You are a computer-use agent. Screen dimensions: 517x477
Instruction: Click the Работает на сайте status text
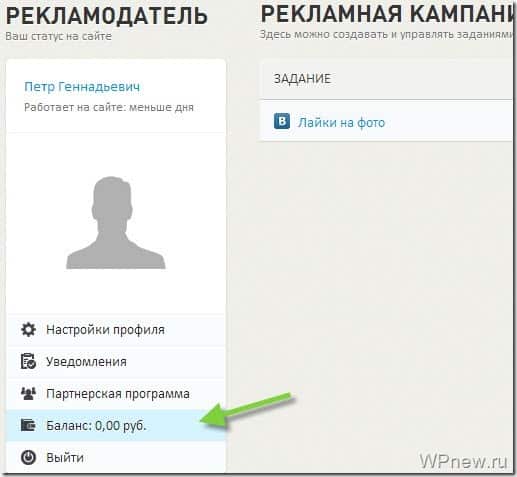[x=109, y=108]
